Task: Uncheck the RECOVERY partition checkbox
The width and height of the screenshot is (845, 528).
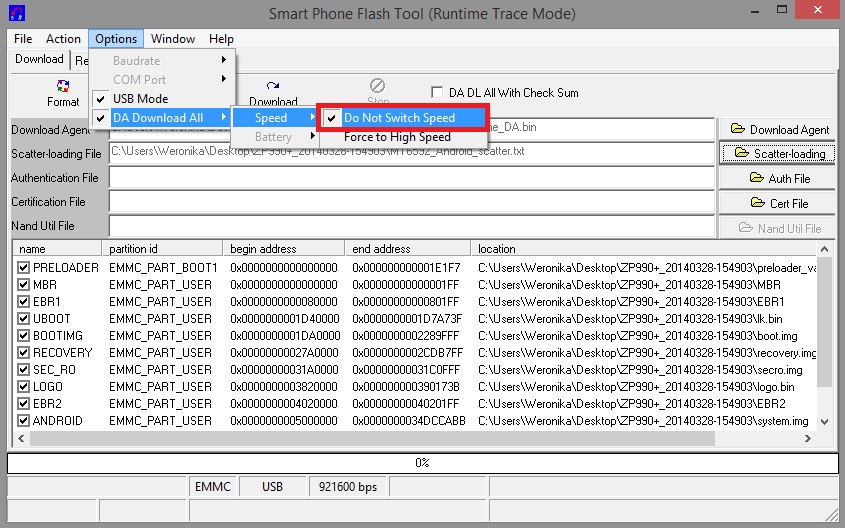Action: click(x=24, y=353)
